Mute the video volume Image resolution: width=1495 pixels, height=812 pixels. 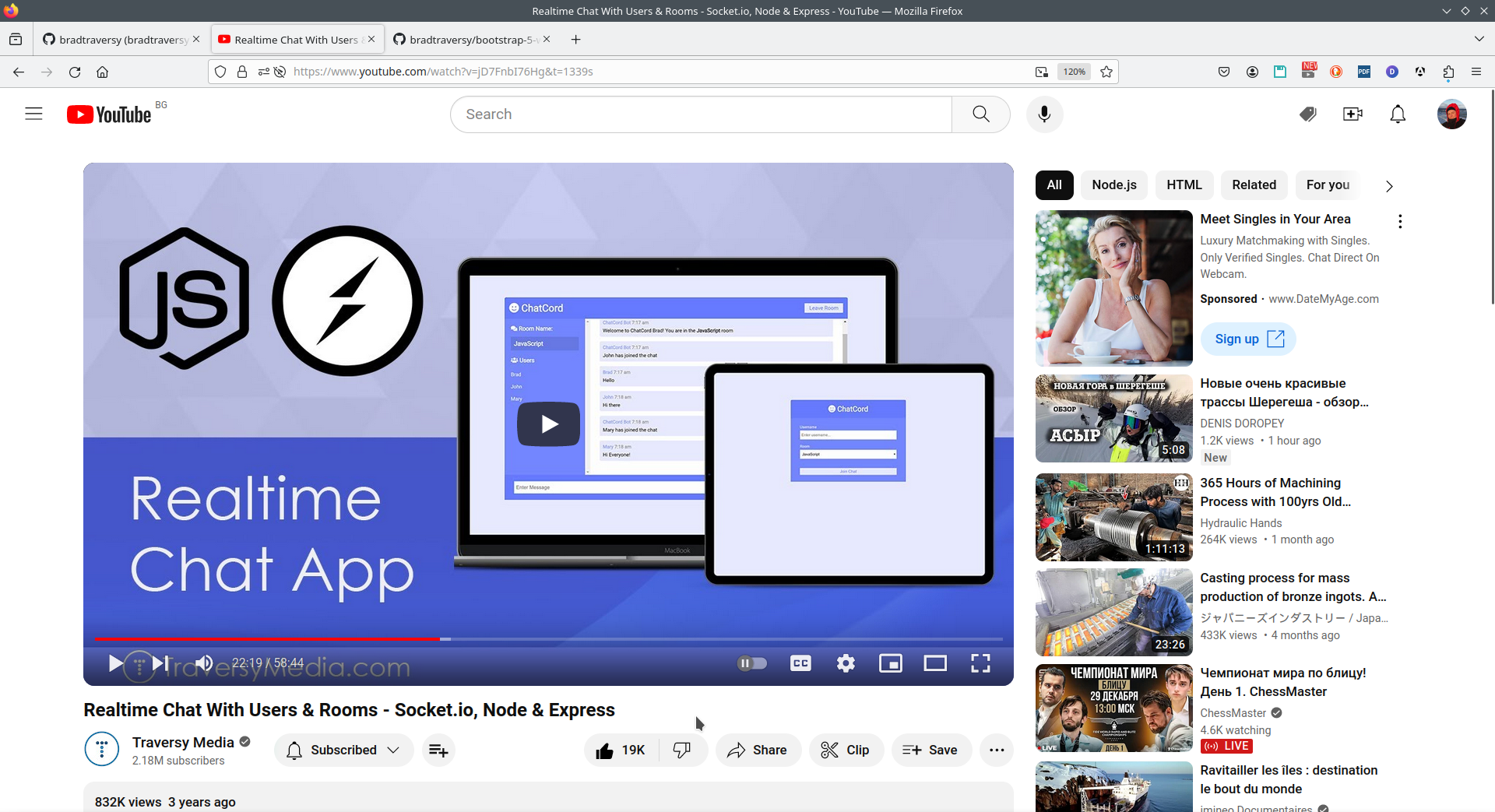click(204, 663)
